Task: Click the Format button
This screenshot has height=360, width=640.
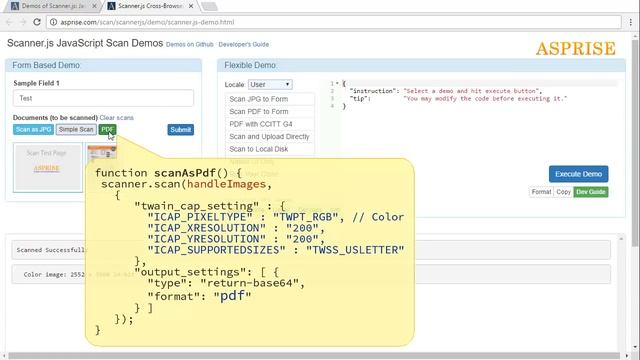Action: [541, 192]
